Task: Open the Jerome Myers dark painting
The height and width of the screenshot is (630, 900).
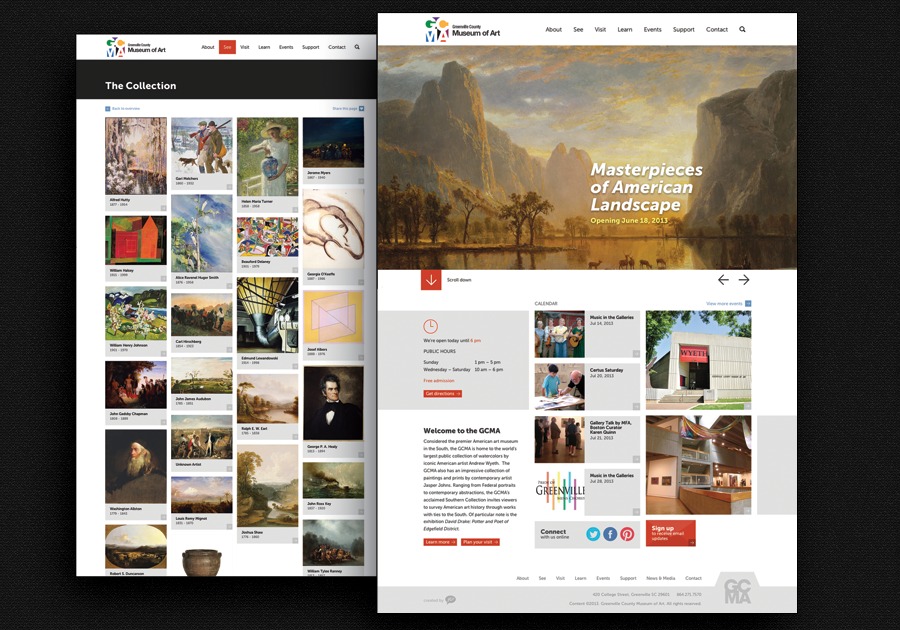Action: click(333, 142)
